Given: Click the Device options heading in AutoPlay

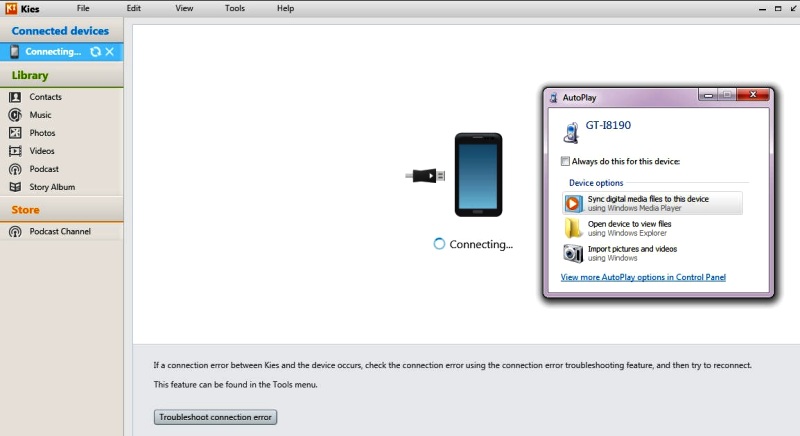Looking at the screenshot, I should click(x=596, y=183).
